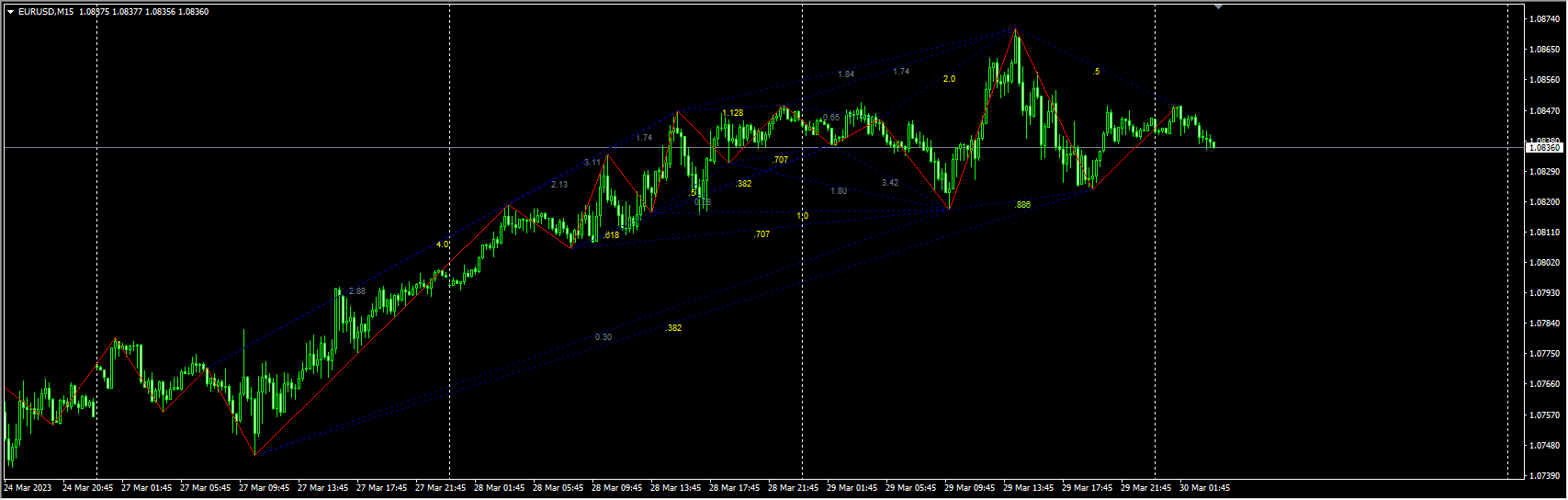Click the 28 Mar 13:45 time label
The height and width of the screenshot is (500, 1568).
pos(676,488)
